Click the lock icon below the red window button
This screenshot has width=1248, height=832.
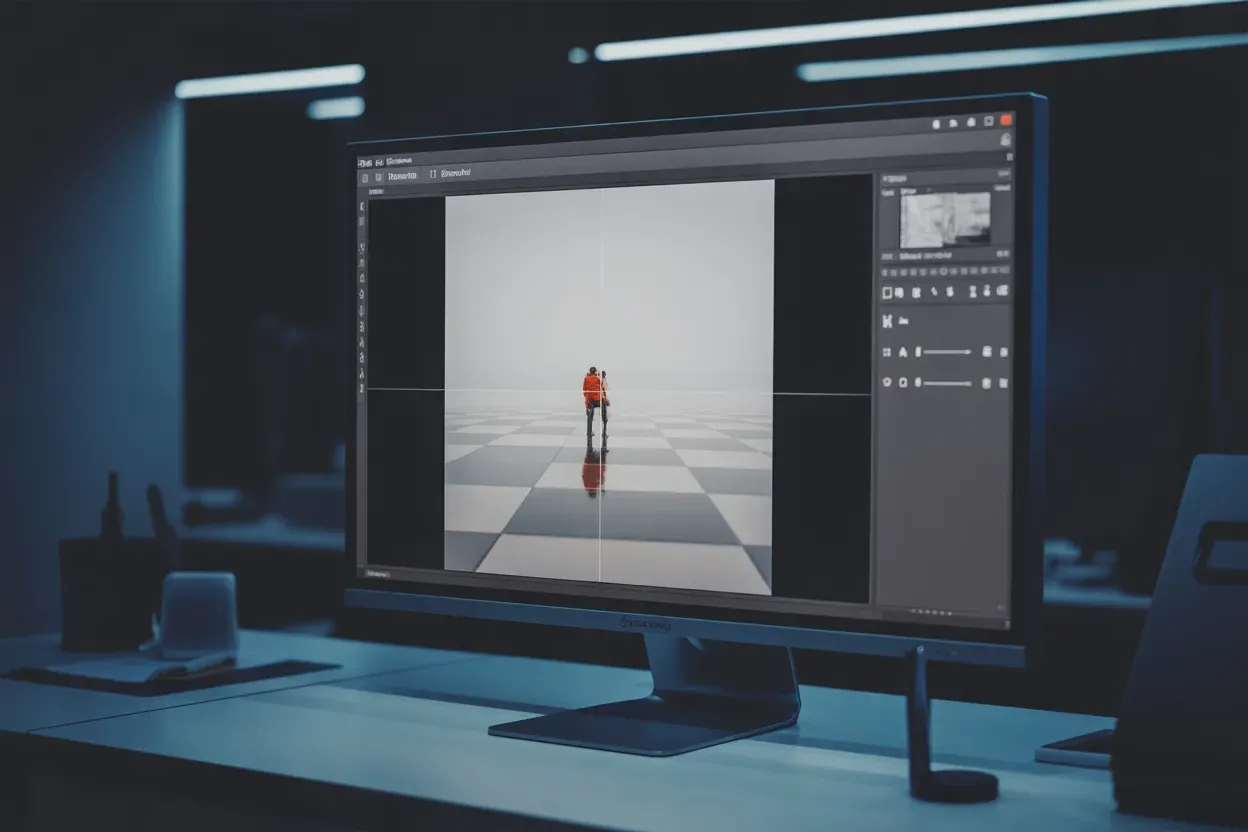pyautogui.click(x=1005, y=139)
